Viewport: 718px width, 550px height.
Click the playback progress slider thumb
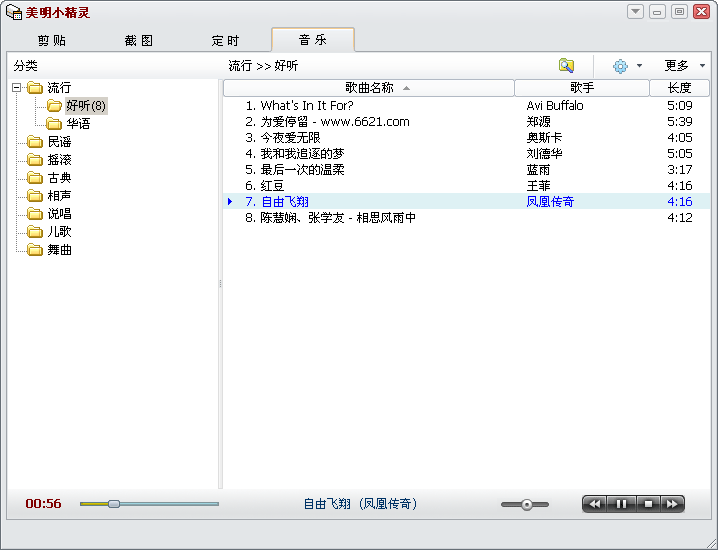(114, 504)
